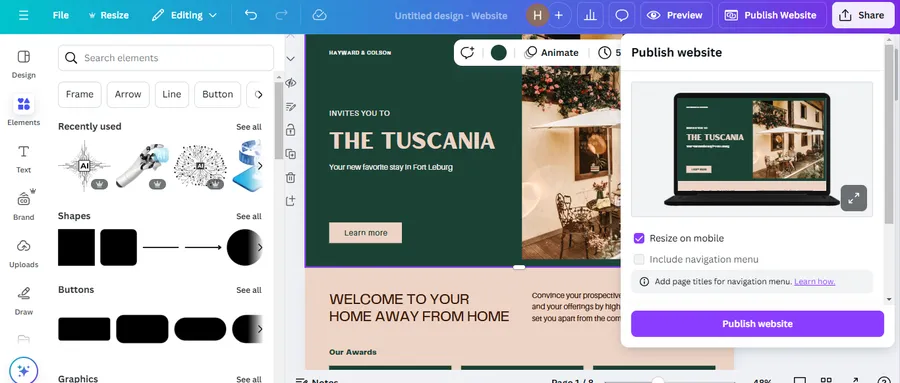The image size is (900, 383).
Task: Click the clock duration icon
Action: [604, 53]
